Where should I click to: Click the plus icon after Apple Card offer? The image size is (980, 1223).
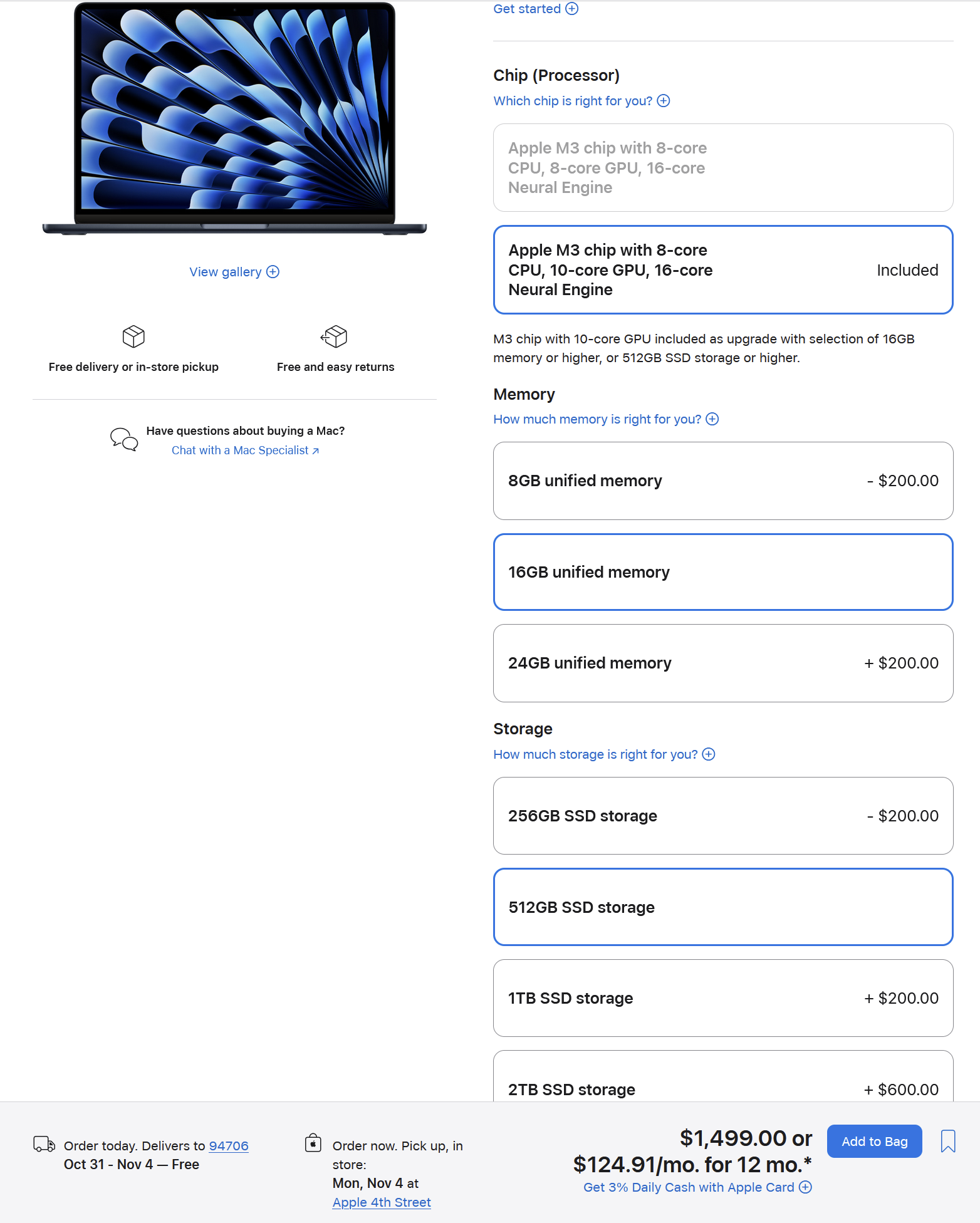click(x=805, y=1187)
